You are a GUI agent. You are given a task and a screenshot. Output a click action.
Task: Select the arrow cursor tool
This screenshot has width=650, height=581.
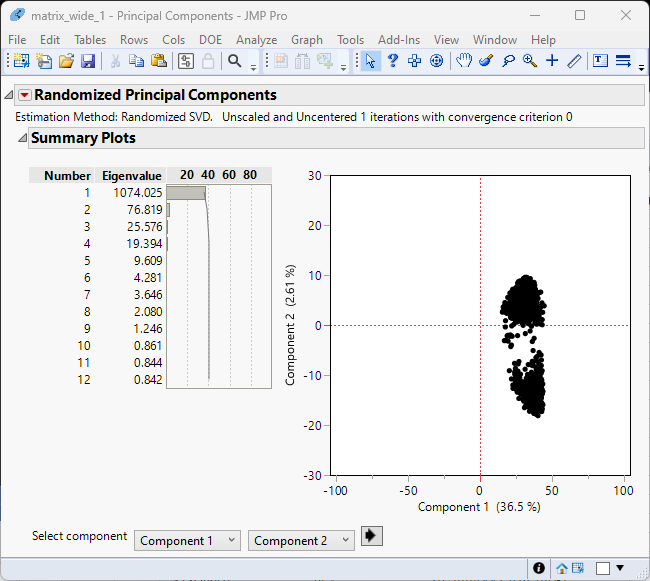tap(371, 61)
